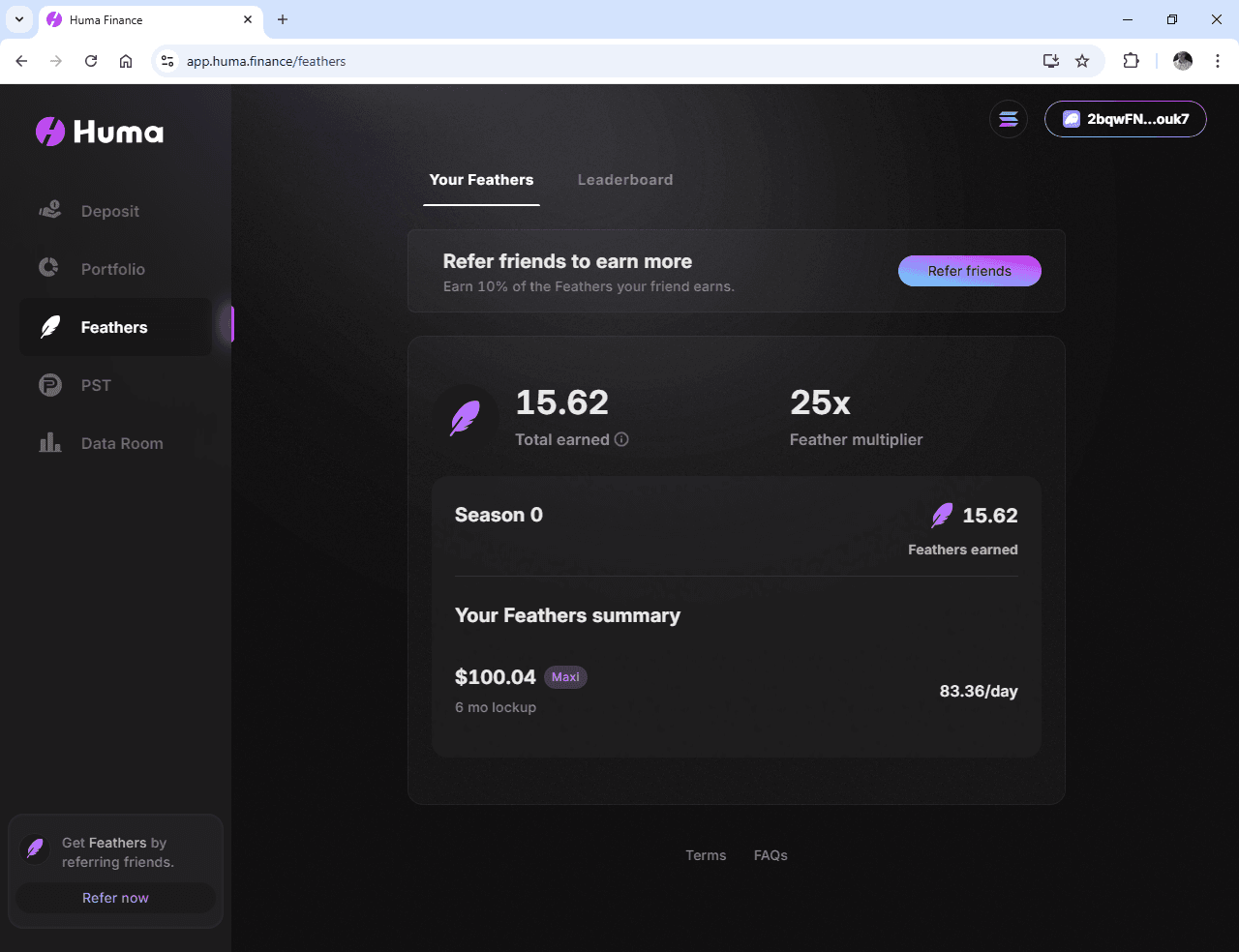This screenshot has height=952, width=1239.
Task: Open the 2bqwFN...ouk7 wallet menu
Action: click(x=1126, y=119)
